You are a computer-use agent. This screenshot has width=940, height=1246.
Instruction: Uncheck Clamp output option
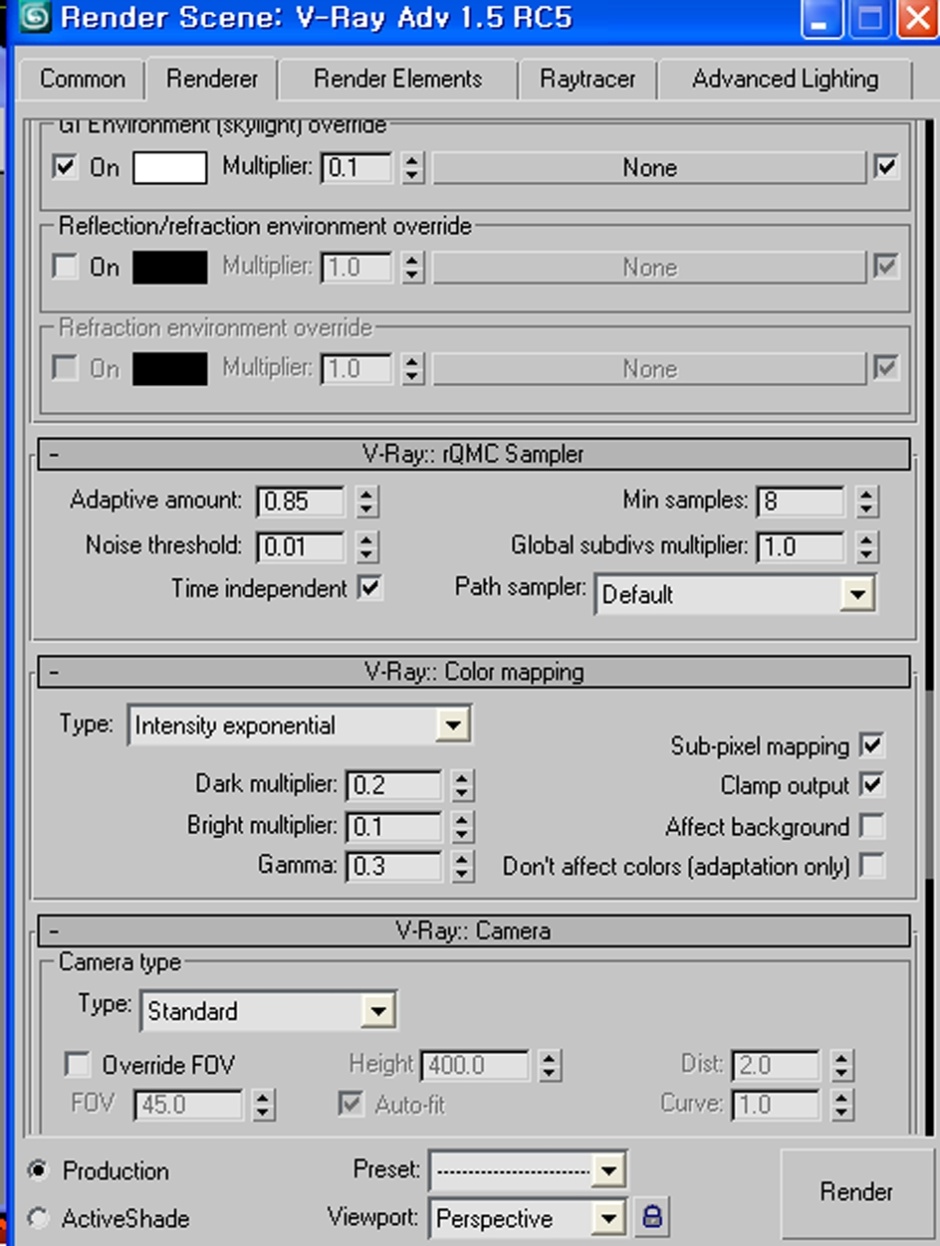(x=872, y=785)
